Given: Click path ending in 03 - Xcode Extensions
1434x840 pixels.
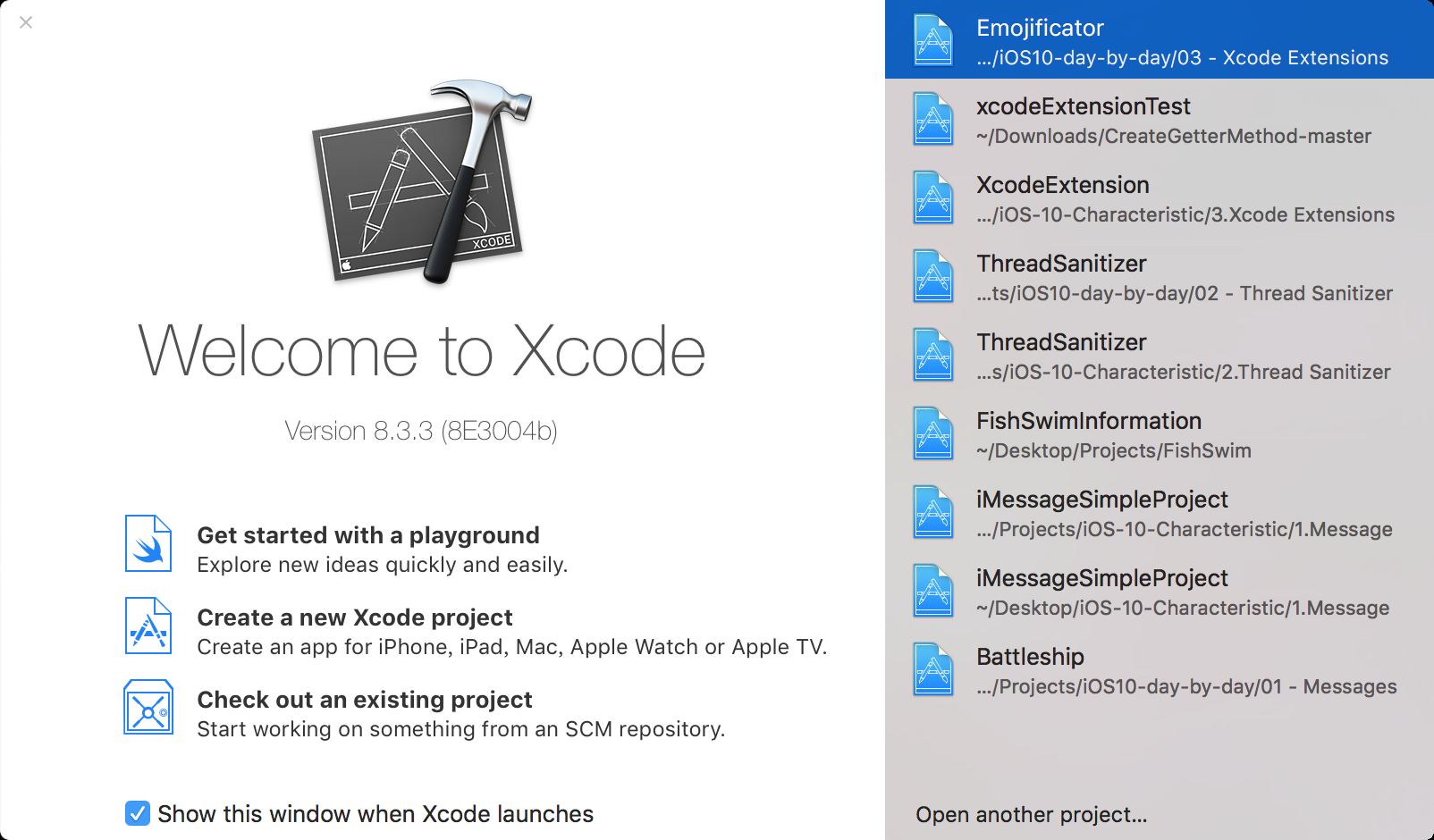Looking at the screenshot, I should pos(1183,58).
